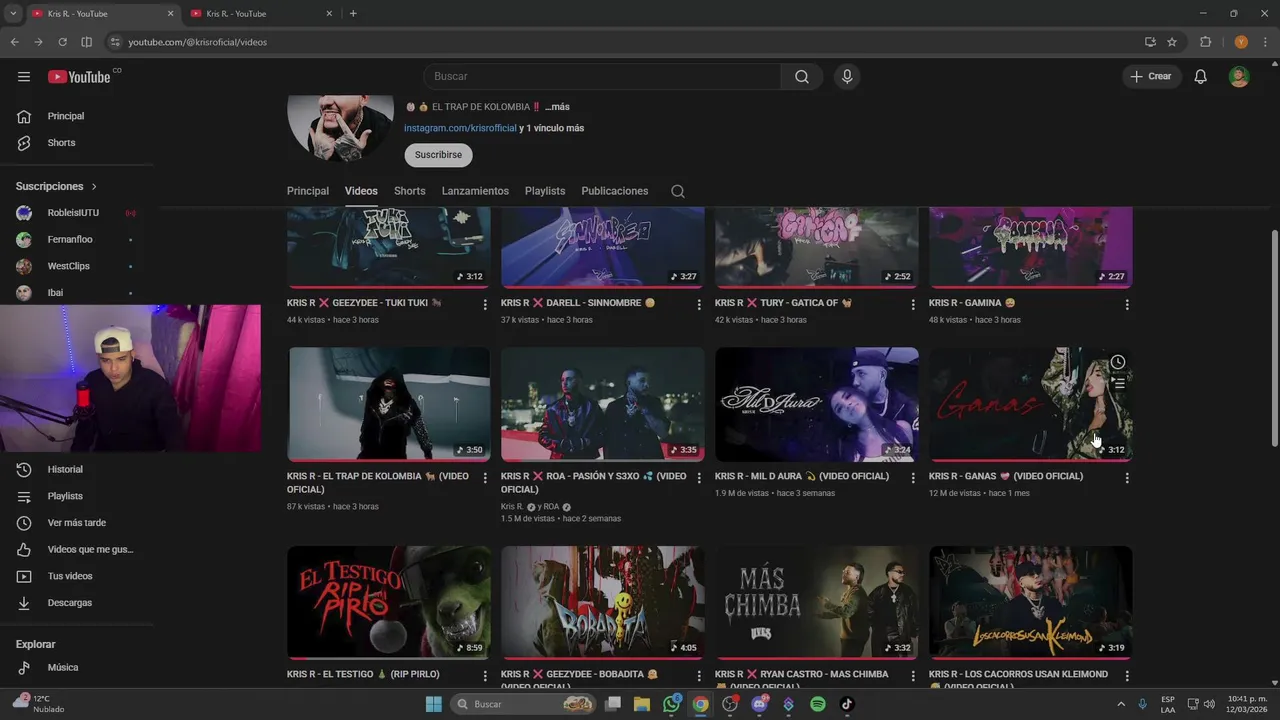Open the account avatar menu

1239,77
